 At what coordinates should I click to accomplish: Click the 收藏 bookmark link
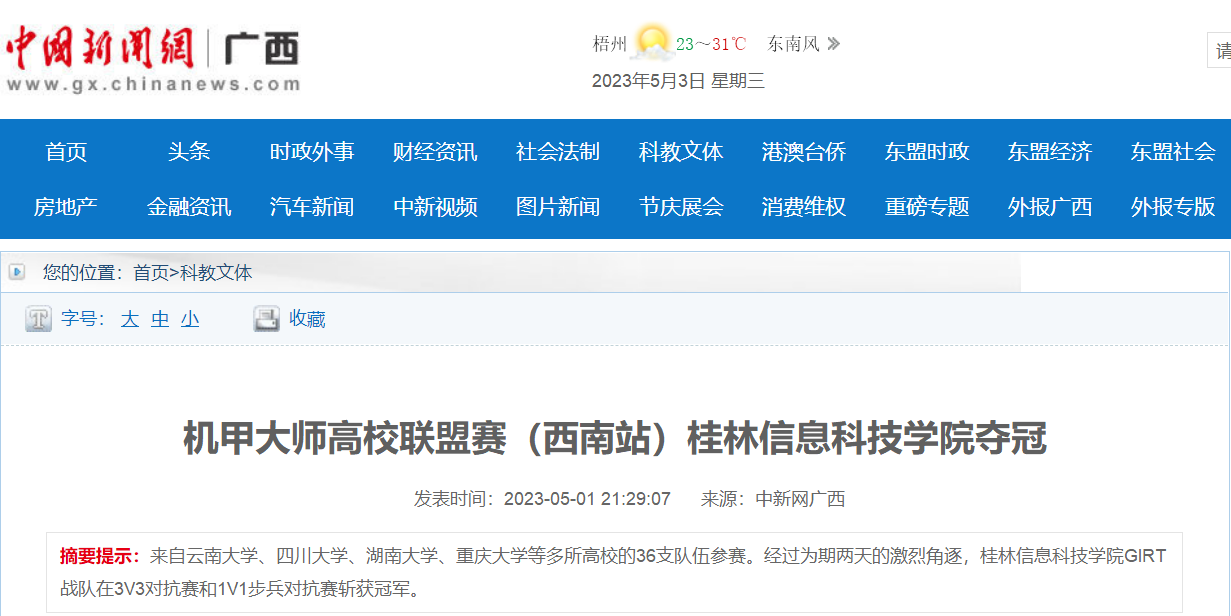click(307, 319)
